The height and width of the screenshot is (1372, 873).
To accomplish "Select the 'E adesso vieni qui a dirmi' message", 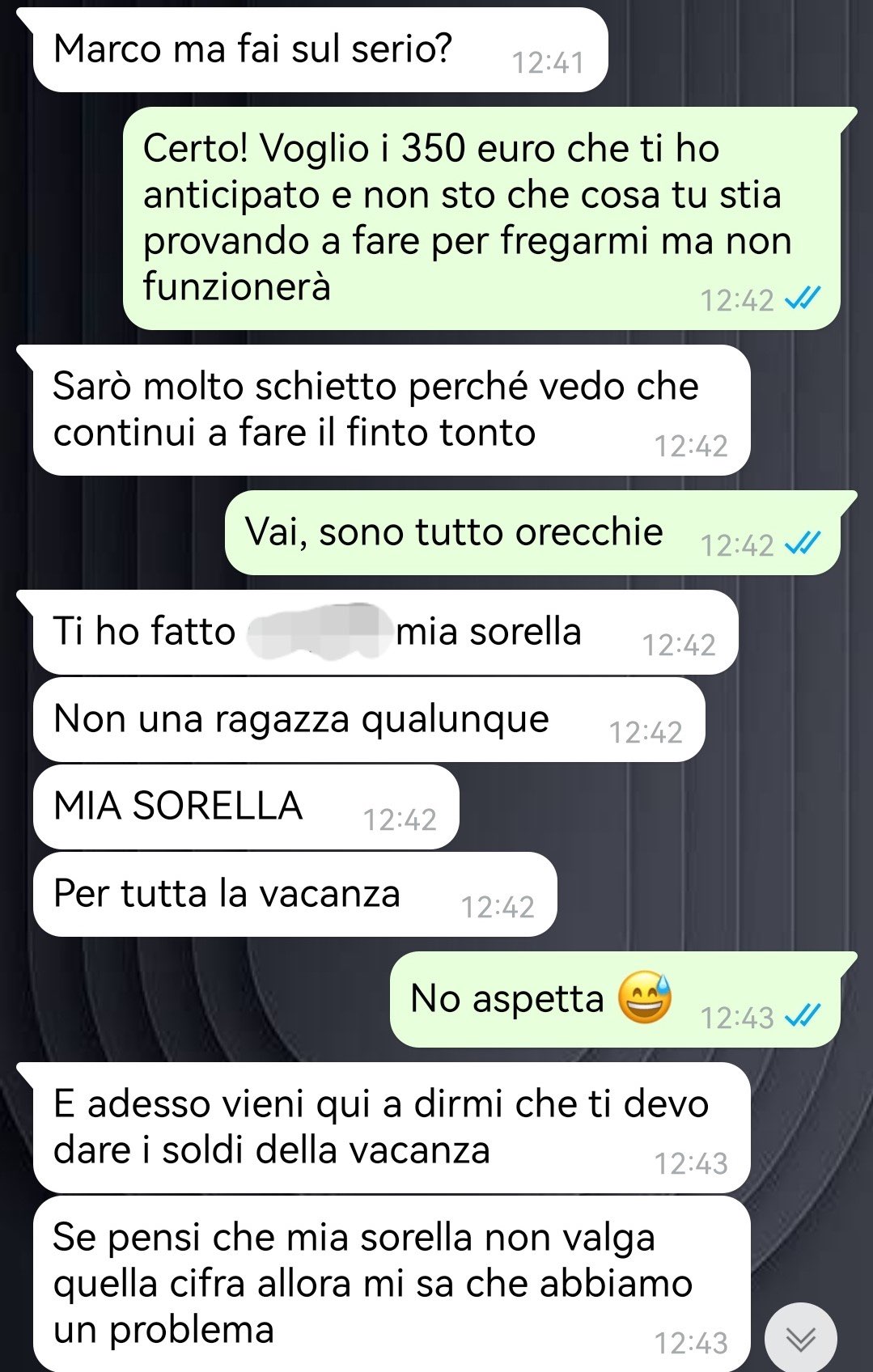I will tap(391, 1128).
